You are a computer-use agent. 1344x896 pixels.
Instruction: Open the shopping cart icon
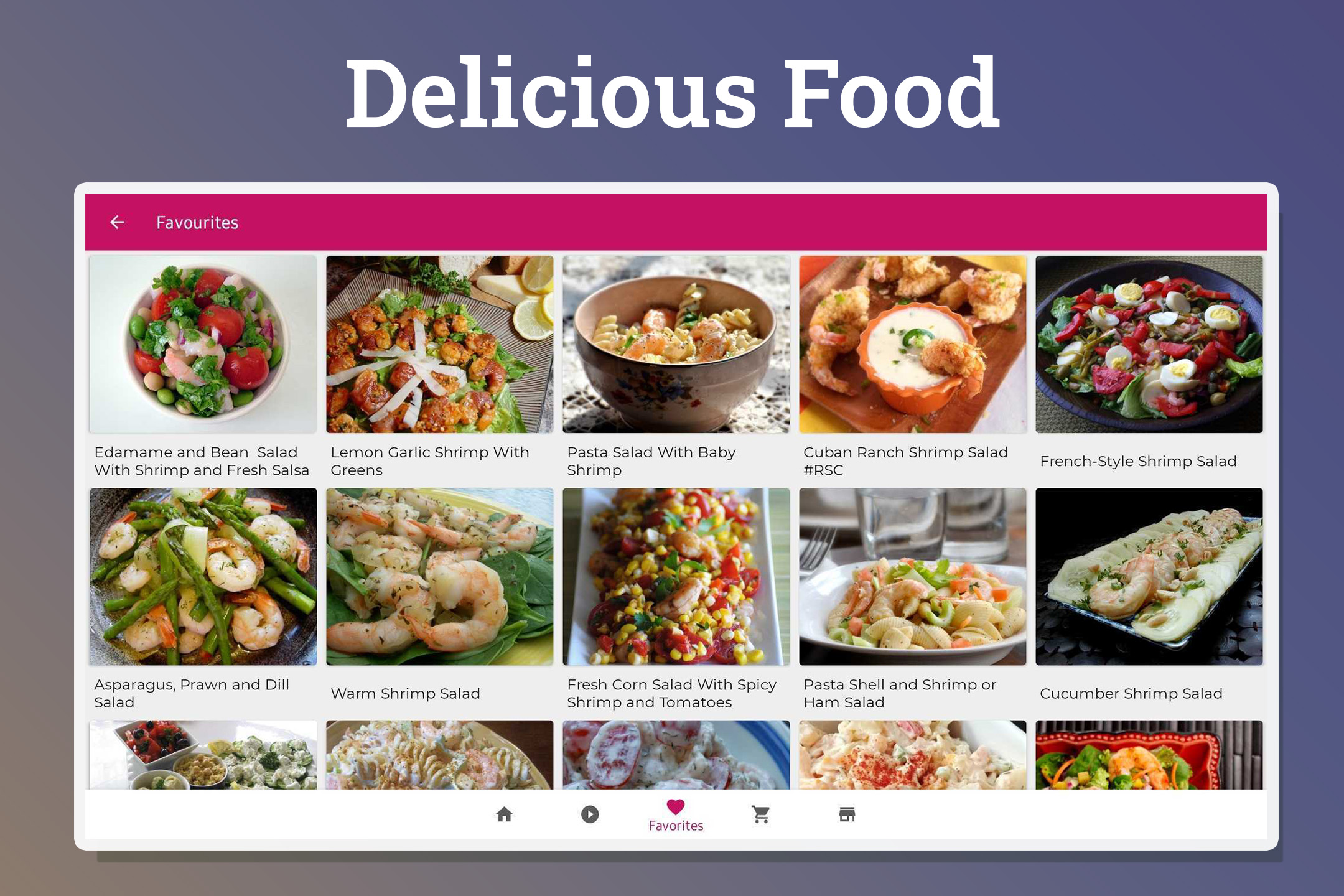tap(761, 814)
